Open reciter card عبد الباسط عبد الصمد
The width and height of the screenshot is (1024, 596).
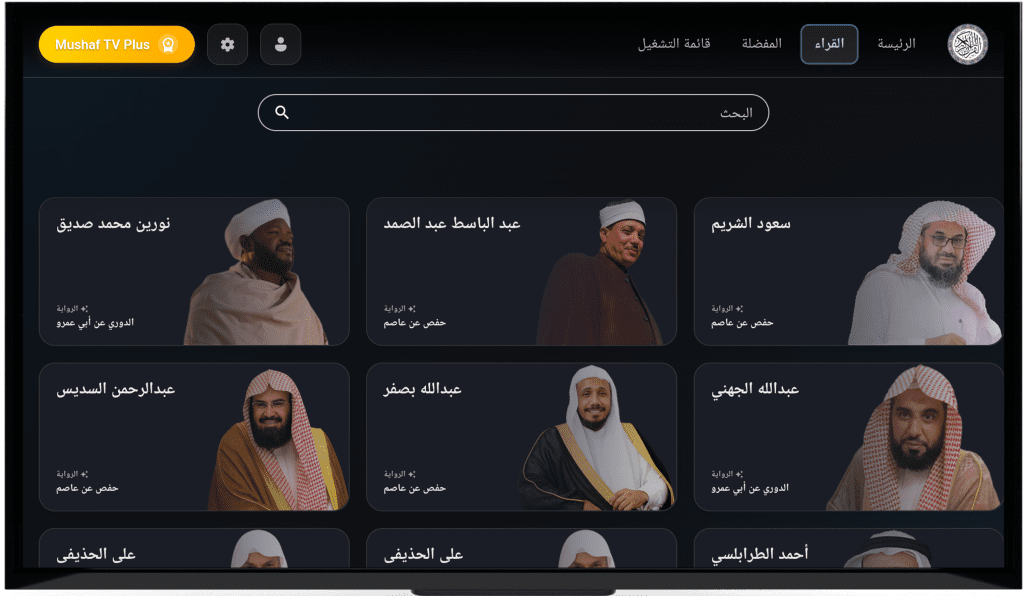(x=520, y=271)
